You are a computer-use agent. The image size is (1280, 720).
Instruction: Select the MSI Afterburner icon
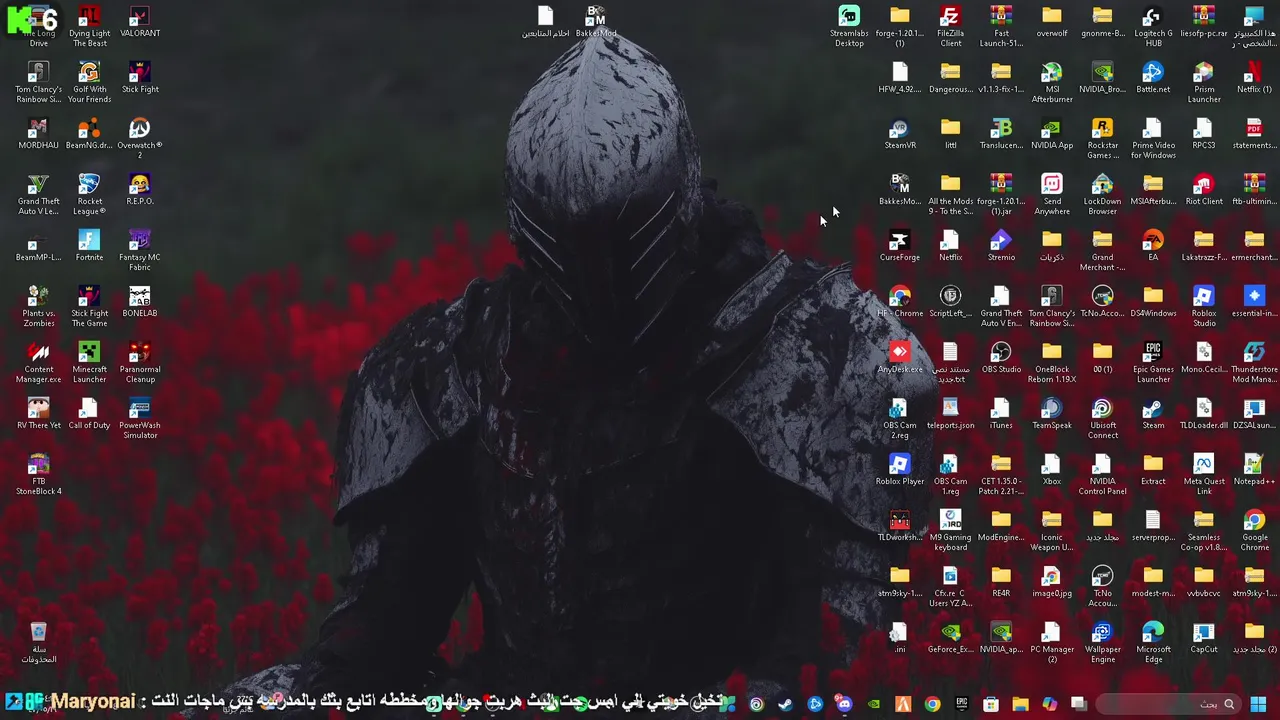point(1052,82)
